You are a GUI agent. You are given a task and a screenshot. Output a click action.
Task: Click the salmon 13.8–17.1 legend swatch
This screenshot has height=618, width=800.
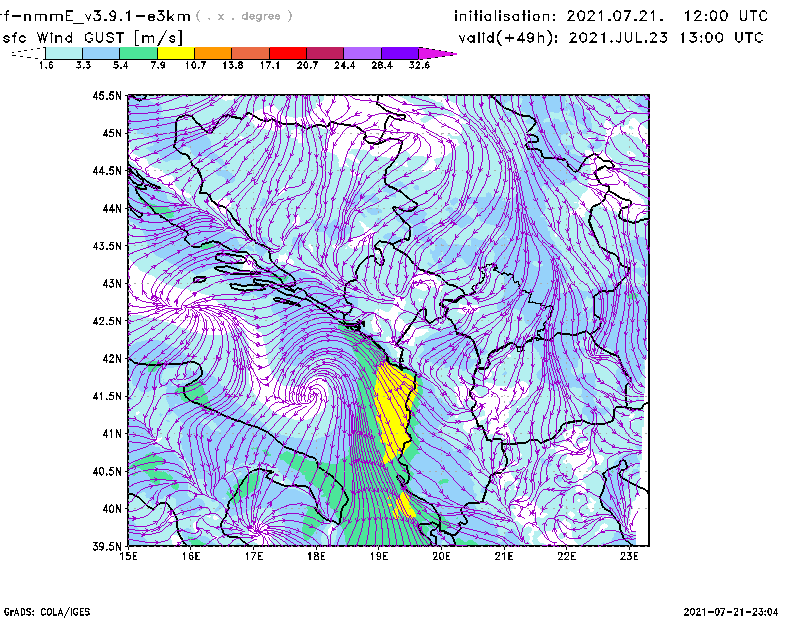[x=251, y=53]
